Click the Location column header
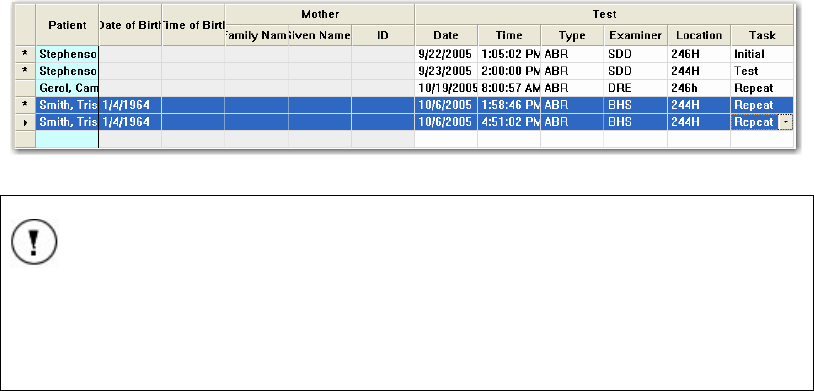 (699, 35)
